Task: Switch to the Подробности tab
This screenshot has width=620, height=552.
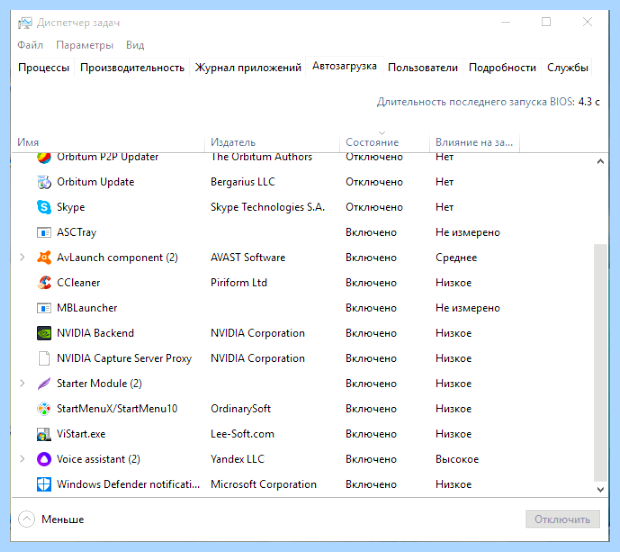Action: tap(502, 68)
